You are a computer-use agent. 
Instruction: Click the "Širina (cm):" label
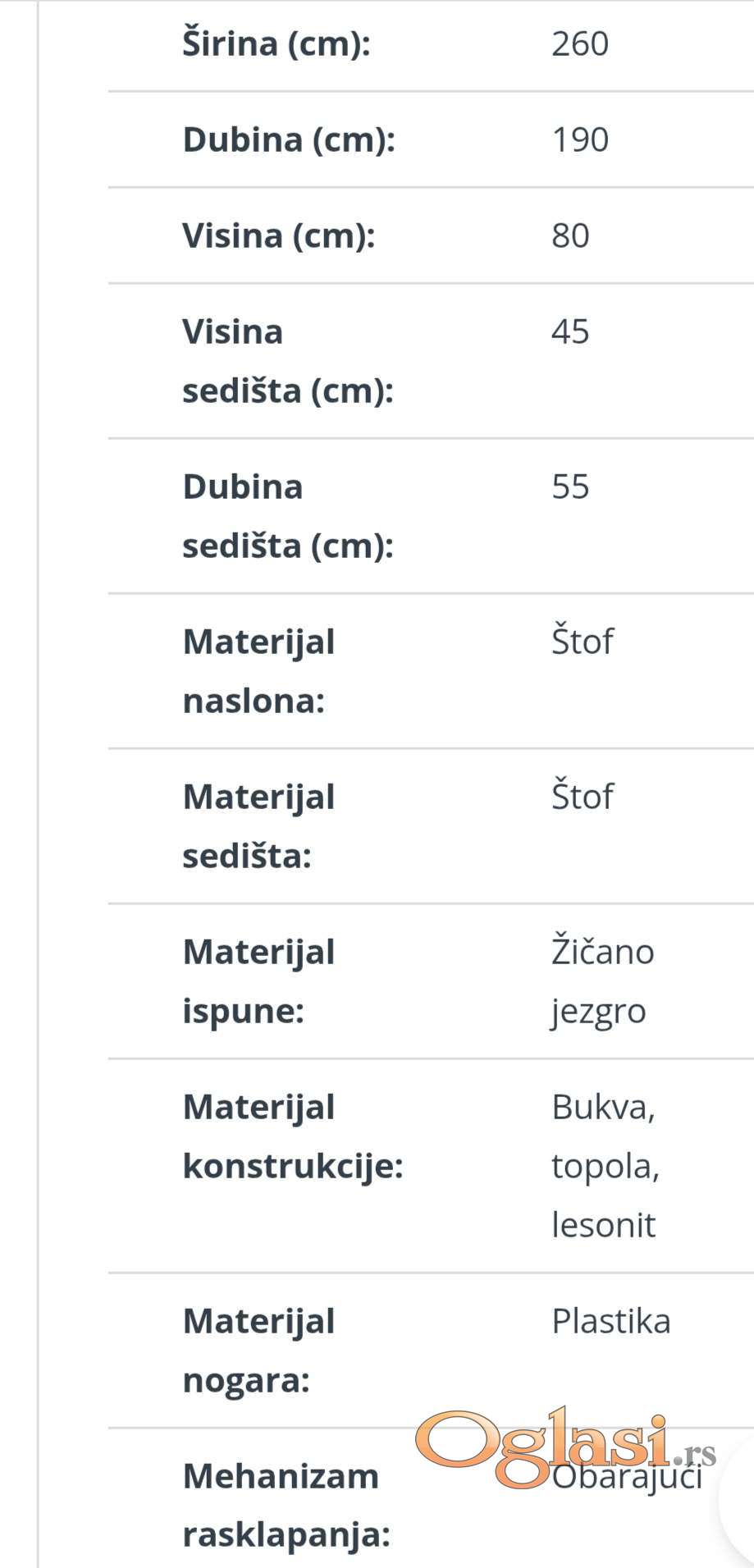click(276, 43)
